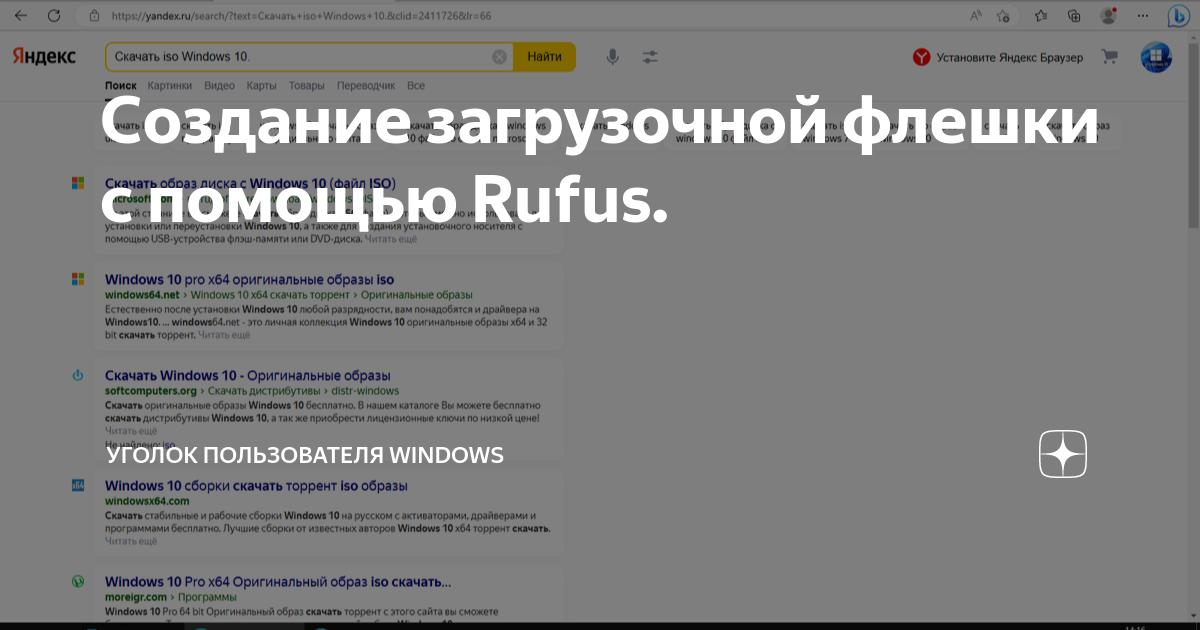Open search filter settings sliders icon
Screen dimensions: 1200x630
651,57
